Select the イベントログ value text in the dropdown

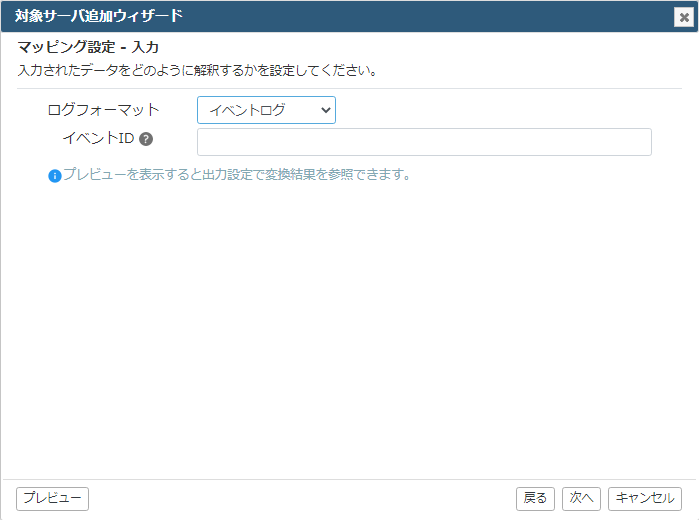tap(247, 110)
